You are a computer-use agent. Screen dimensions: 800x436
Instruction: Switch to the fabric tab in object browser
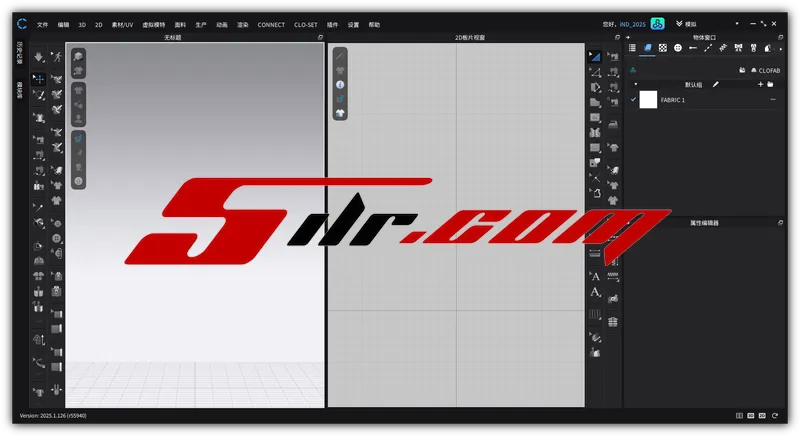[647, 48]
